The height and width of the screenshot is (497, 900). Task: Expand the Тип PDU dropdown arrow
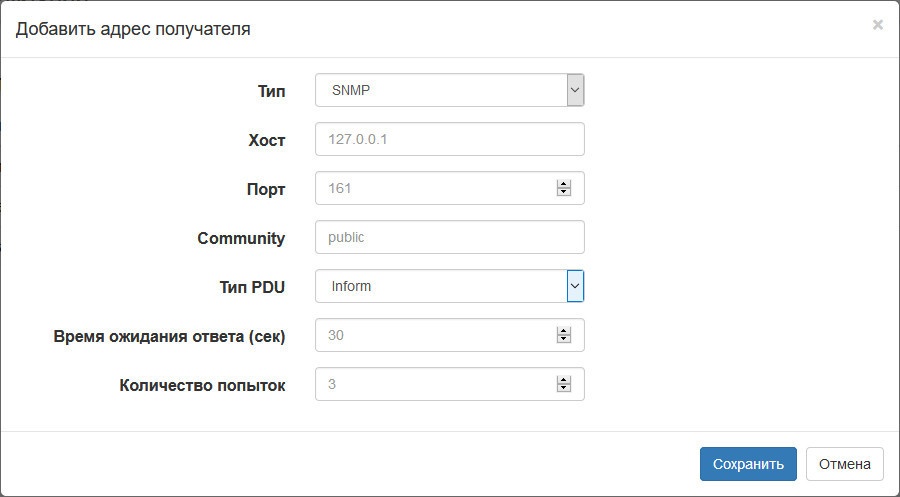(x=575, y=286)
